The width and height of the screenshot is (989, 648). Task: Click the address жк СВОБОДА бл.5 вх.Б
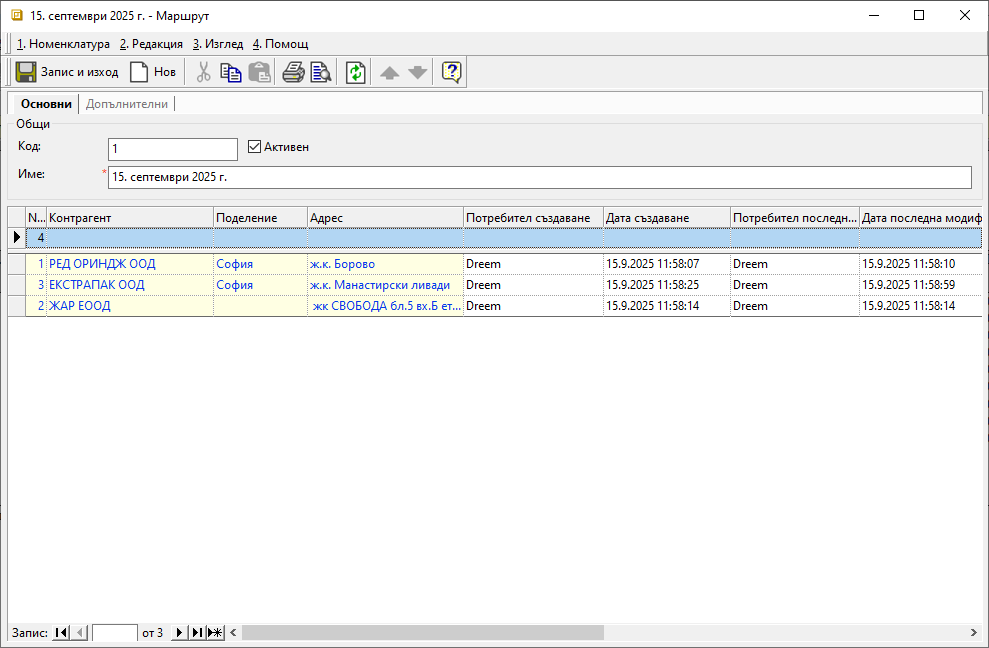[387, 305]
